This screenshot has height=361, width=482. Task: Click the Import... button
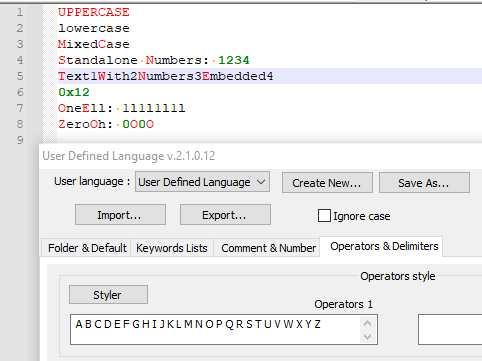pyautogui.click(x=120, y=215)
